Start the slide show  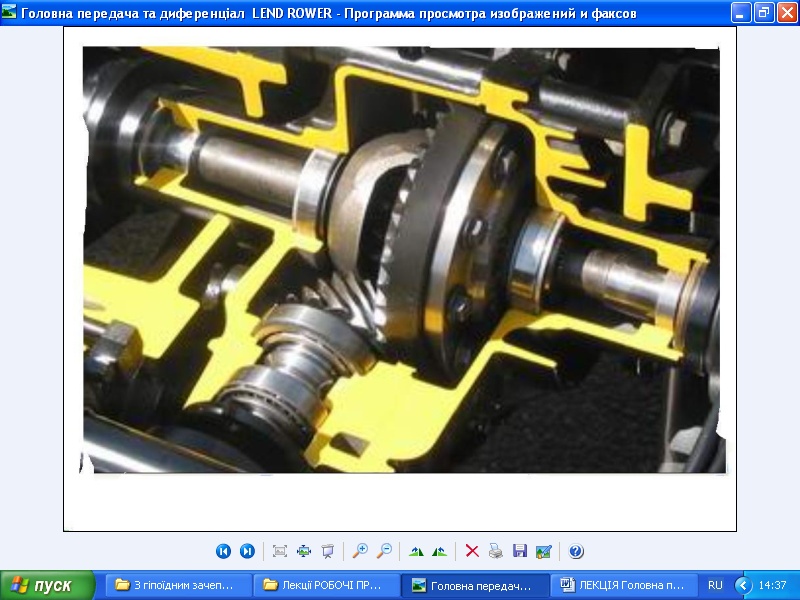tap(328, 551)
